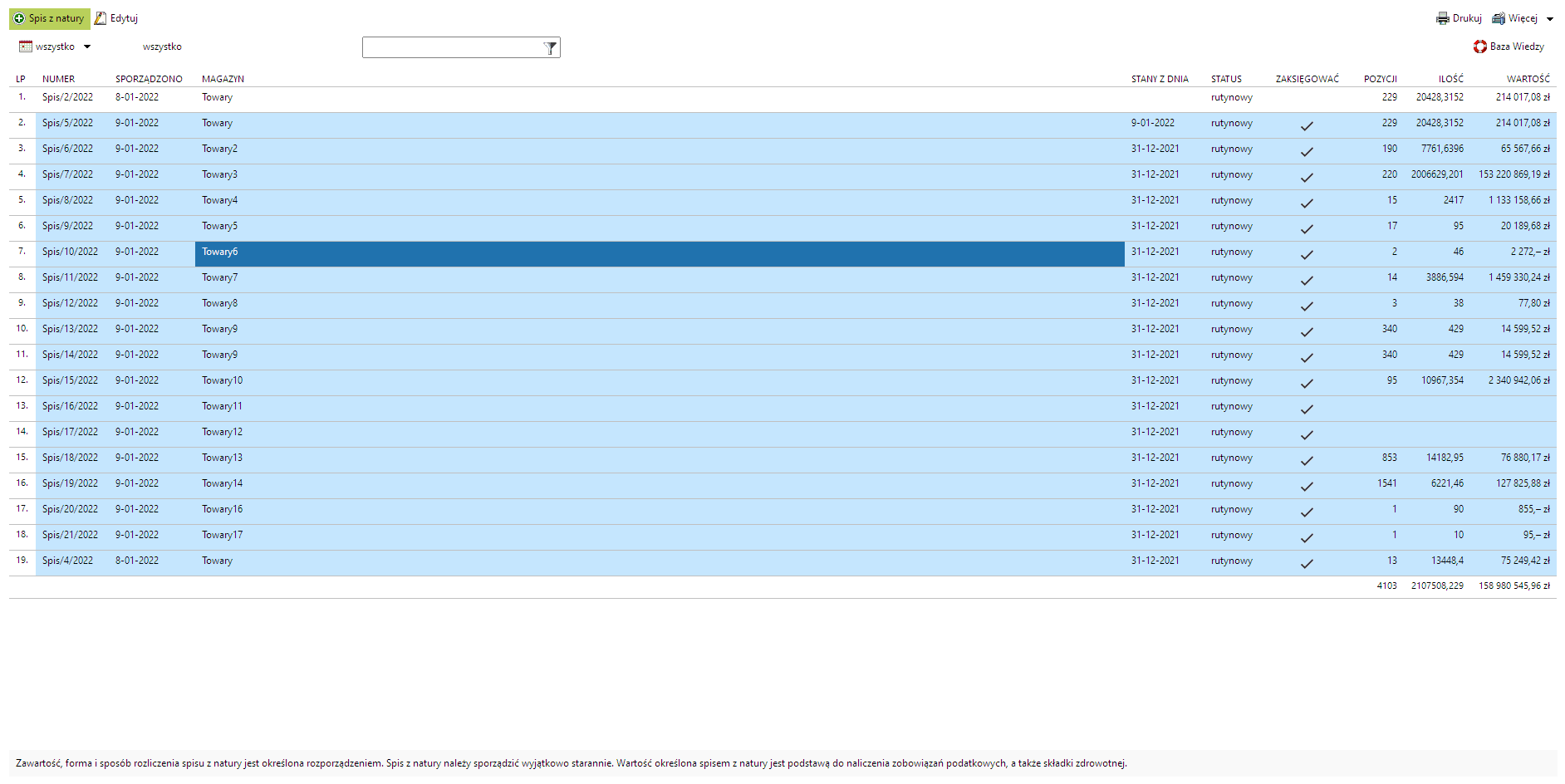Click the calendar icon beside wszystko

pyautogui.click(x=26, y=47)
